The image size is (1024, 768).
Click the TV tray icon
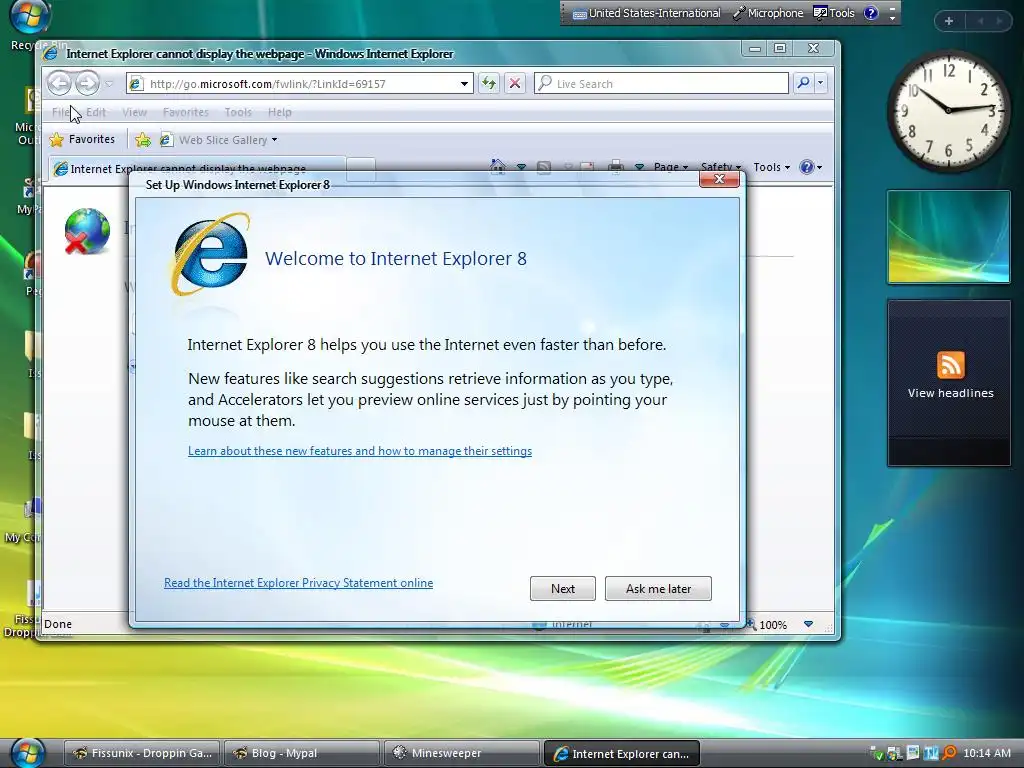[931, 753]
